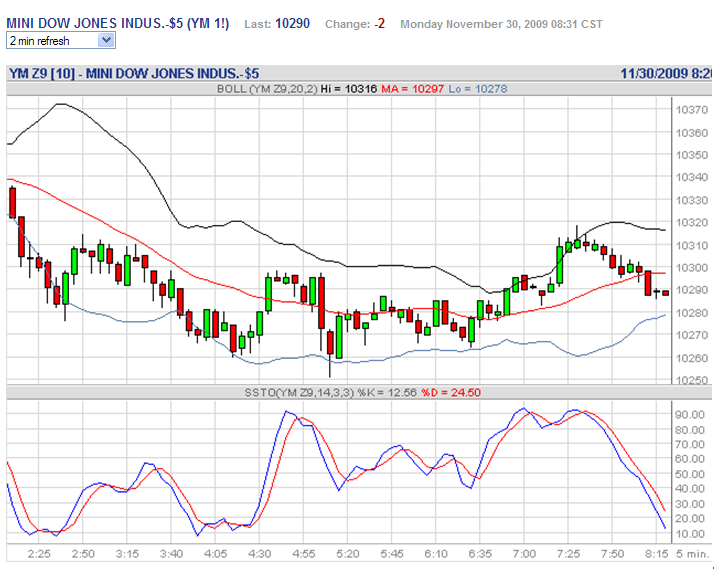Click the 6:35 time axis label
714x569 pixels.
pos(480,554)
